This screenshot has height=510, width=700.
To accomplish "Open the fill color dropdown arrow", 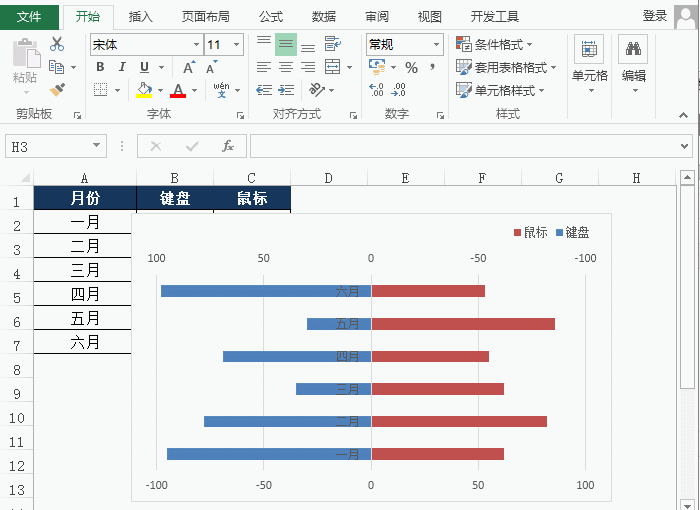I will click(x=160, y=90).
